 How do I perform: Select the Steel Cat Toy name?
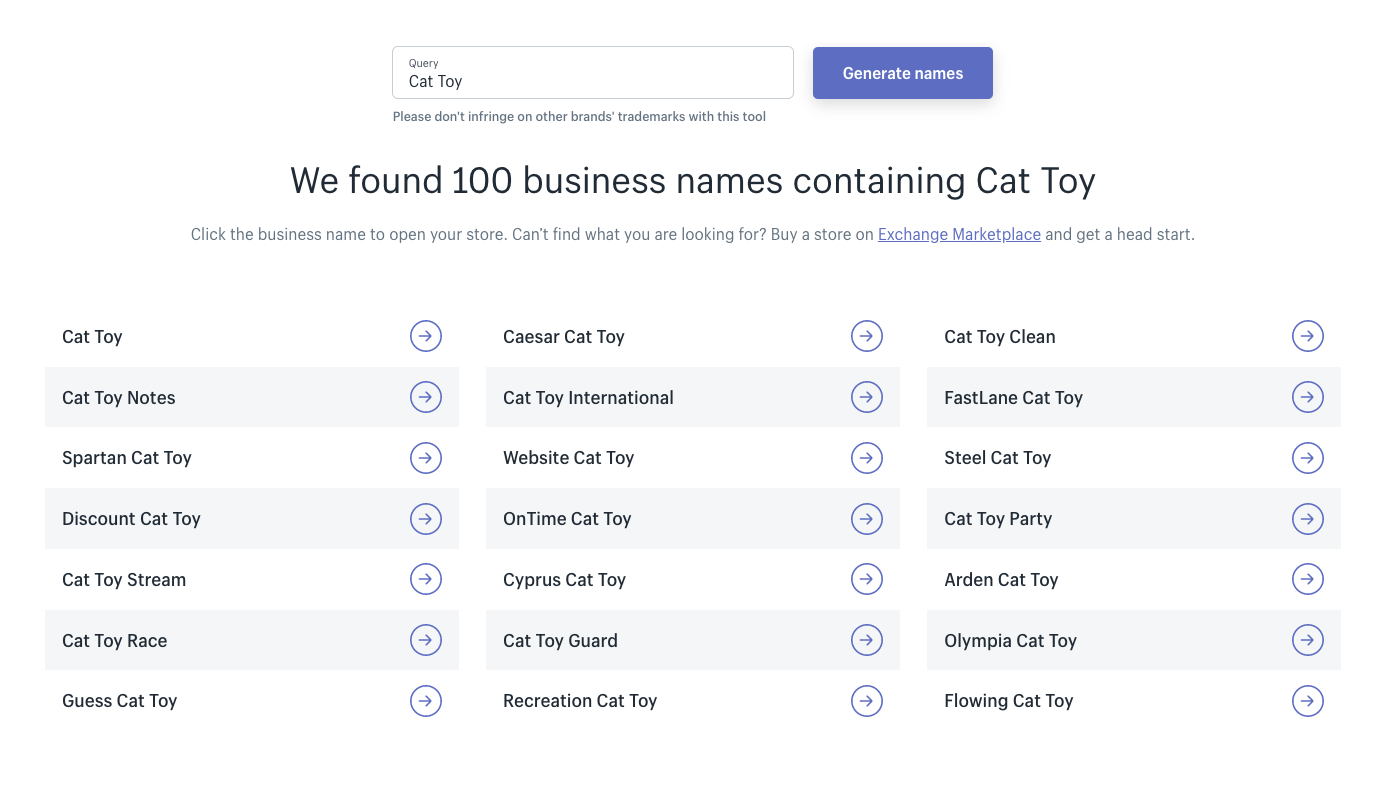click(x=997, y=458)
